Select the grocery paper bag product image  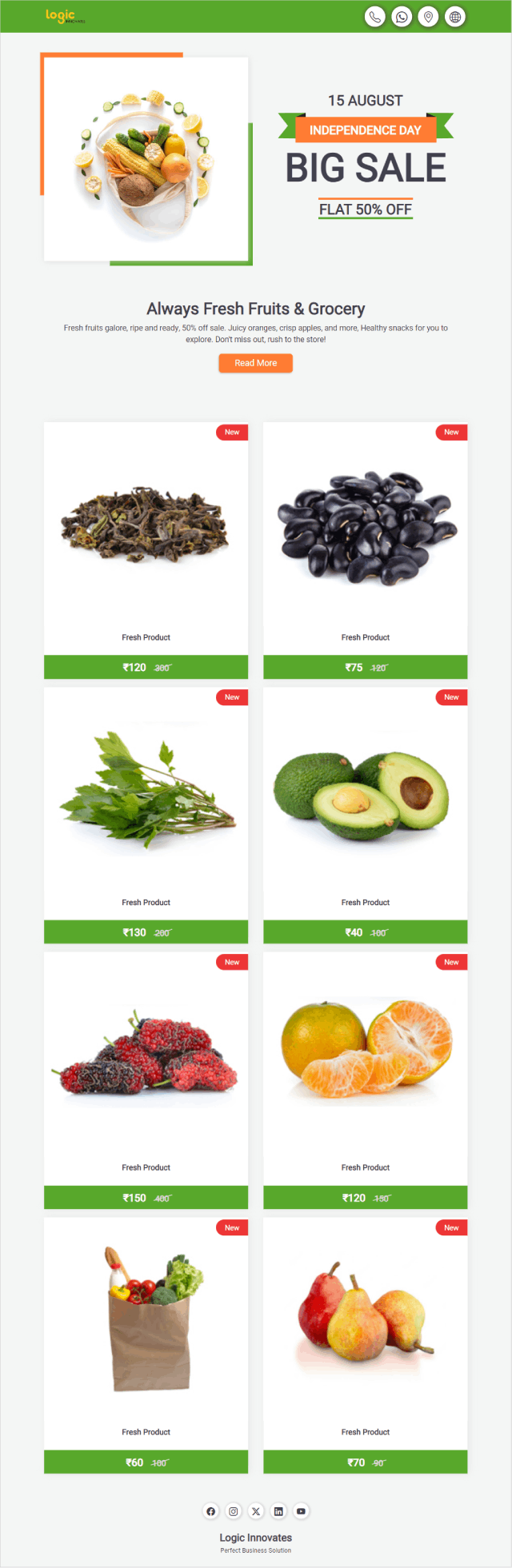(152, 1319)
